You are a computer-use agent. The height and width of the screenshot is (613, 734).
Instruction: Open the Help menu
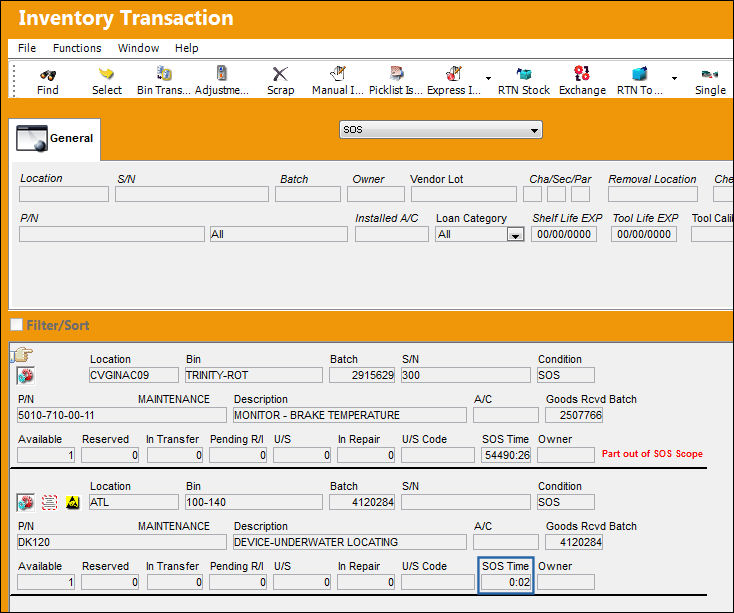(186, 48)
